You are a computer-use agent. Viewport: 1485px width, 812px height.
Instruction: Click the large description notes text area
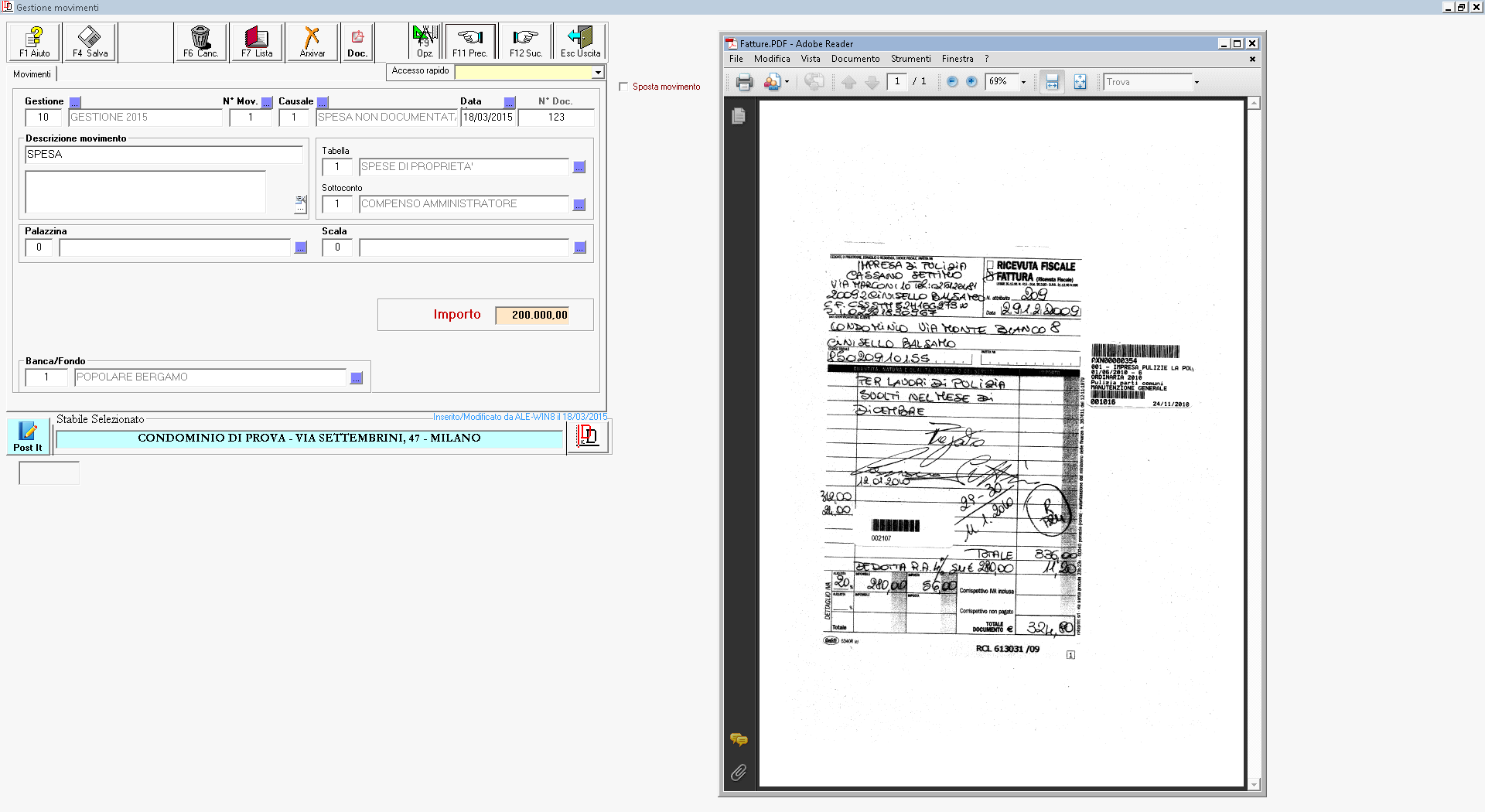tap(145, 192)
